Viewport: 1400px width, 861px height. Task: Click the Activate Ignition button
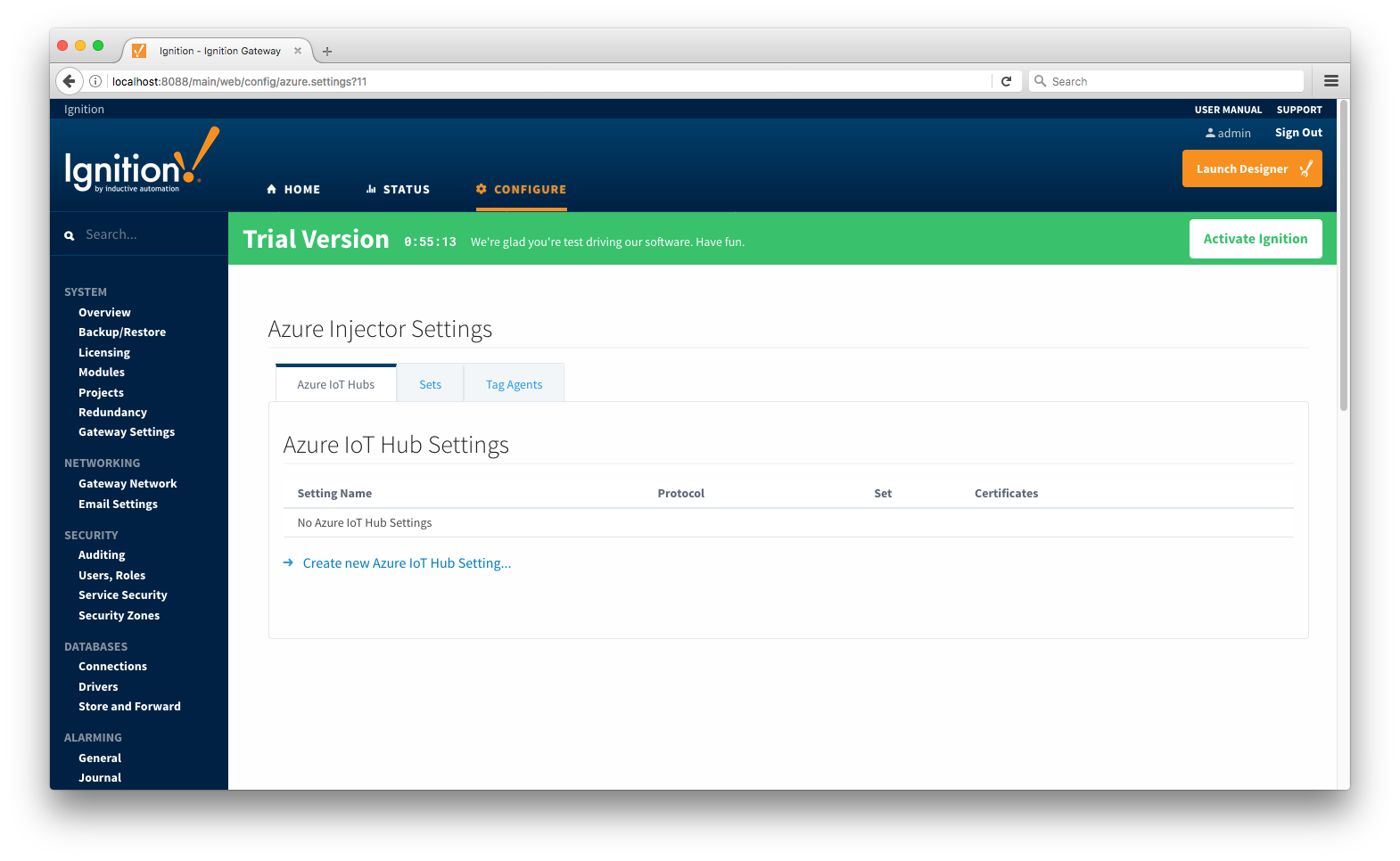(1255, 239)
